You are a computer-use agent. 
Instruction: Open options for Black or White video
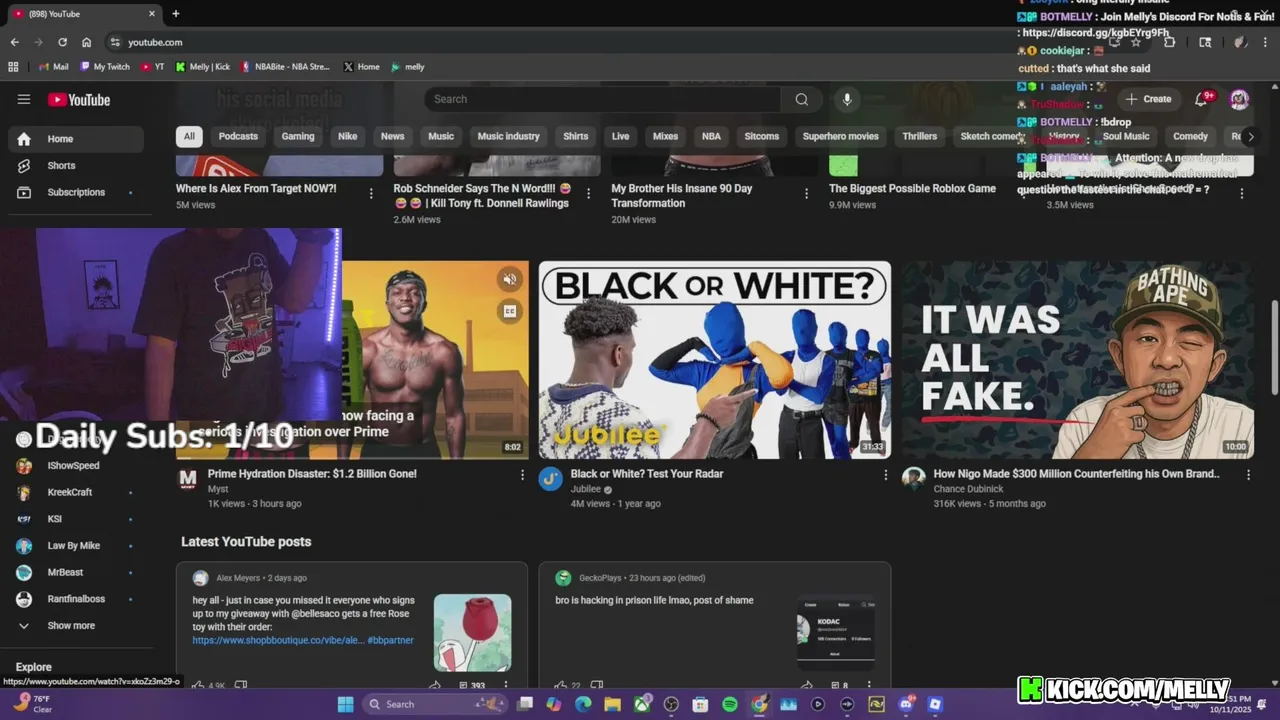point(885,475)
